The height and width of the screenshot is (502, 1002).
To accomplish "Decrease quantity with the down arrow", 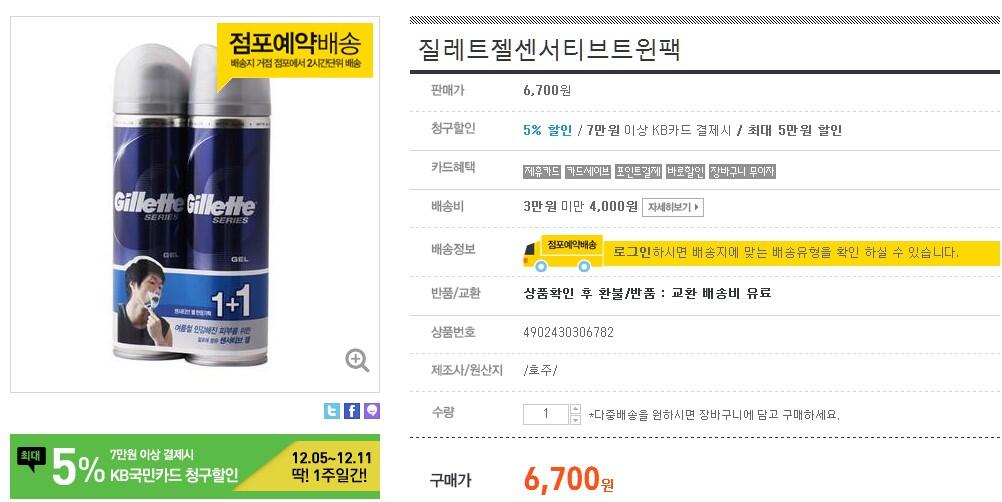I will 575,420.
